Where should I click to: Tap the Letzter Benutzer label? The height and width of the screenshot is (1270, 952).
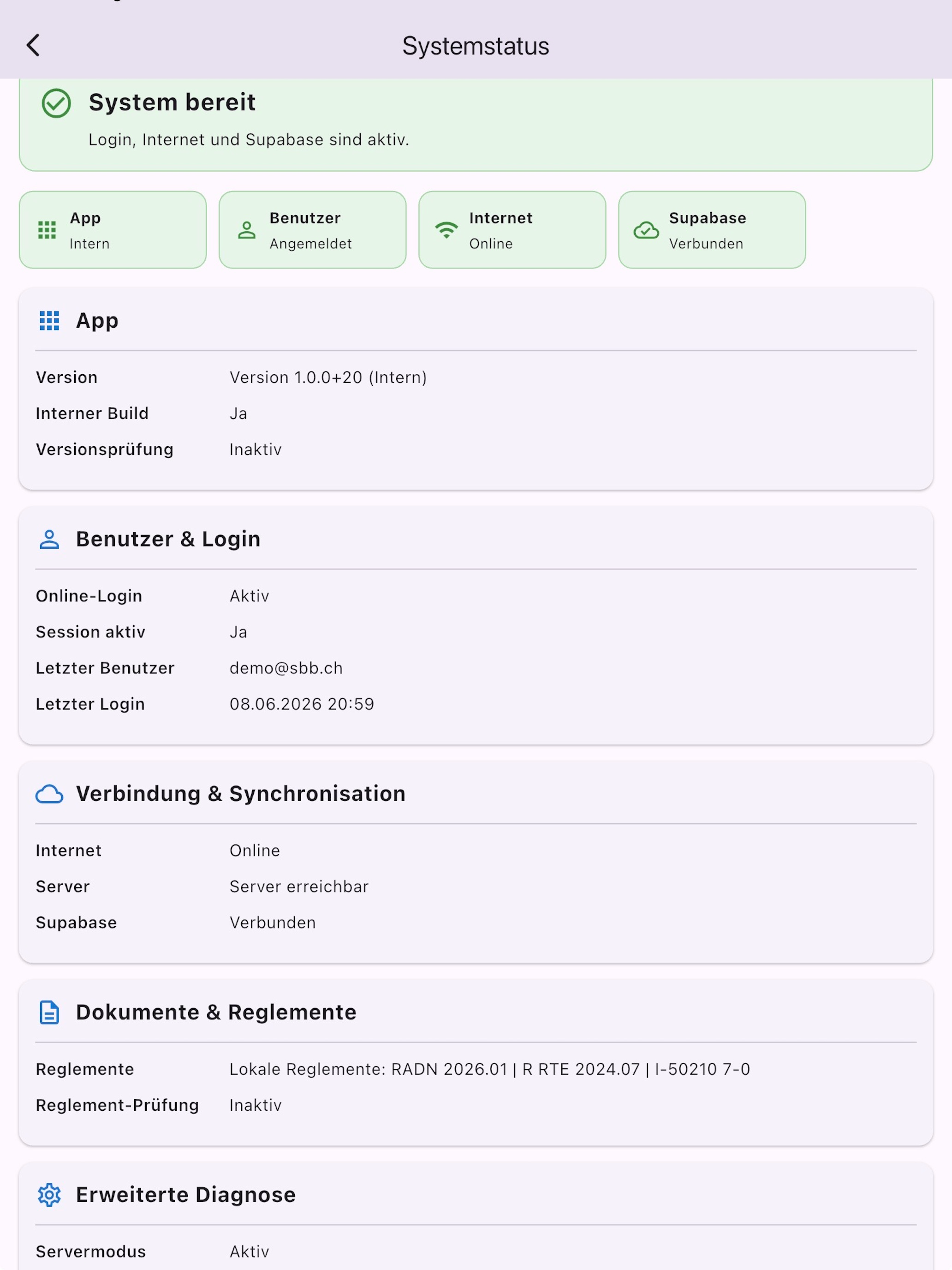(x=105, y=668)
